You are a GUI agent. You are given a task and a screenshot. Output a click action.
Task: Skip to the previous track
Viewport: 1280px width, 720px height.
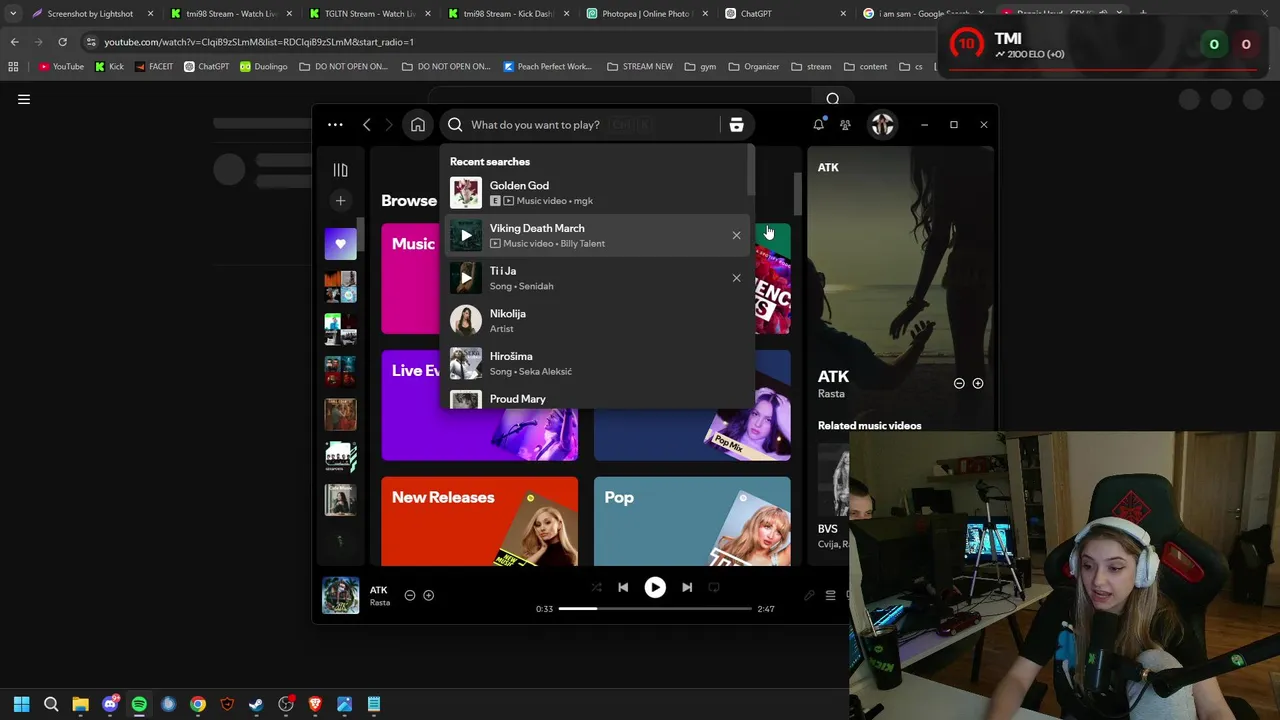[x=623, y=588]
